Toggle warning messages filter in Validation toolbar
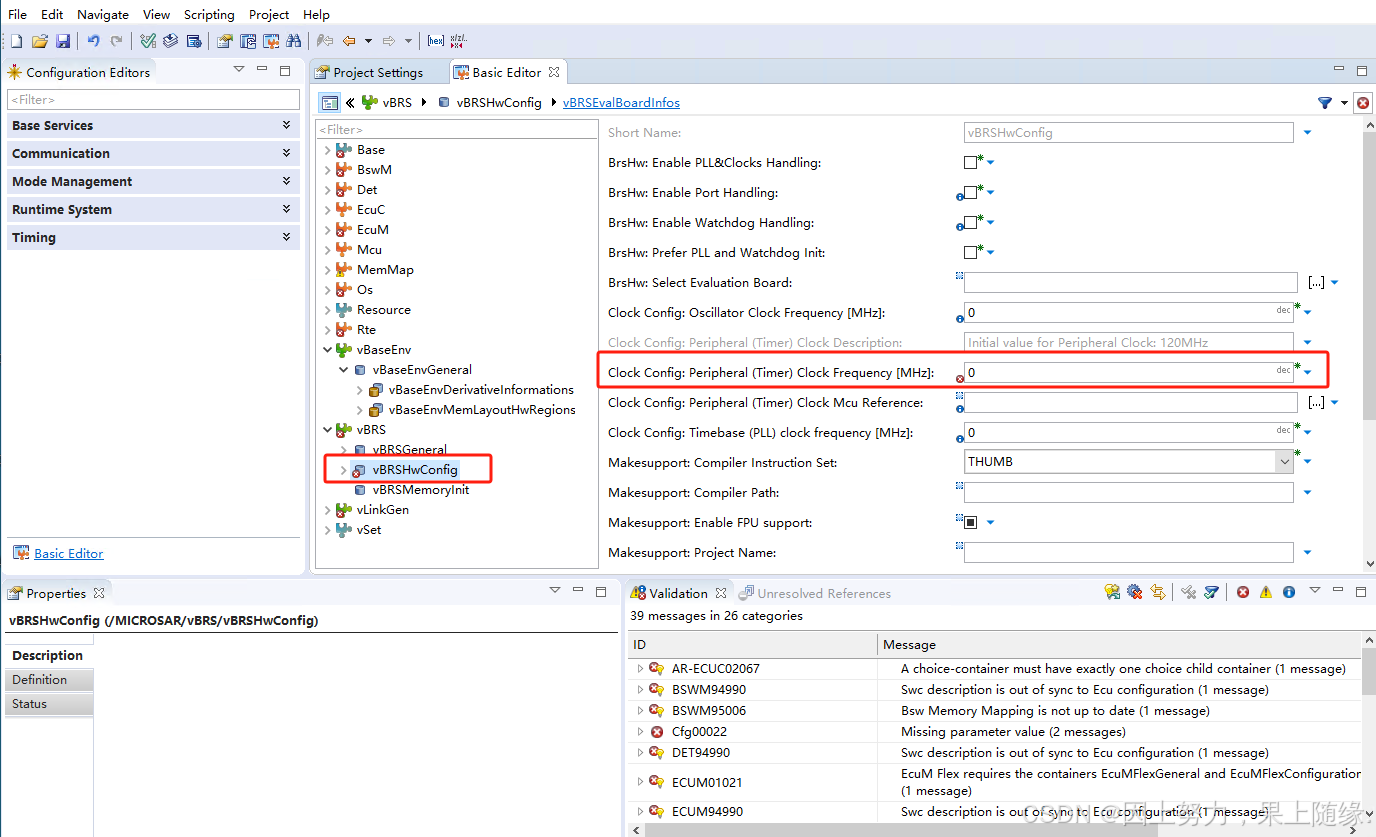Image resolution: width=1376 pixels, height=837 pixels. 1266,592
